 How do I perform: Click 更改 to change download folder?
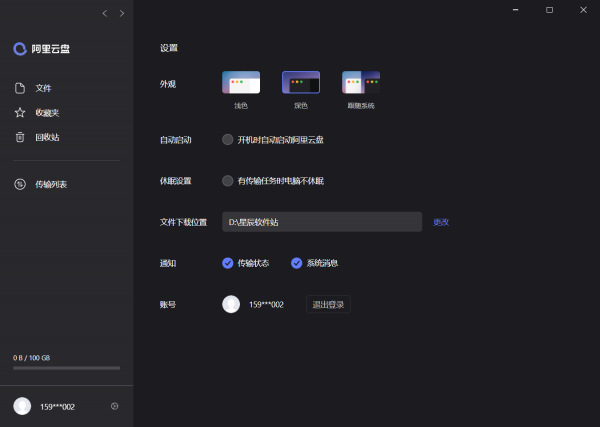point(441,222)
